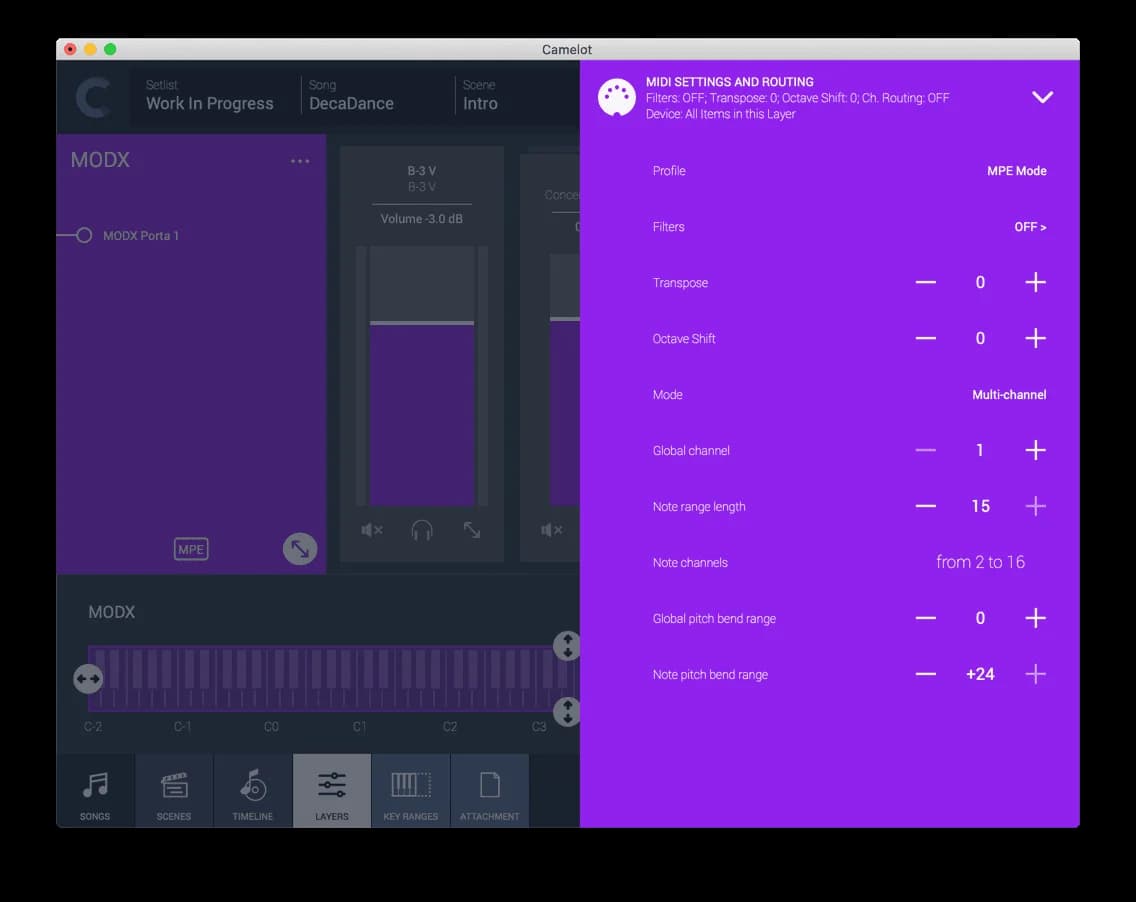Click the MPE Mode profile setting
The image size is (1136, 902).
(x=1017, y=171)
